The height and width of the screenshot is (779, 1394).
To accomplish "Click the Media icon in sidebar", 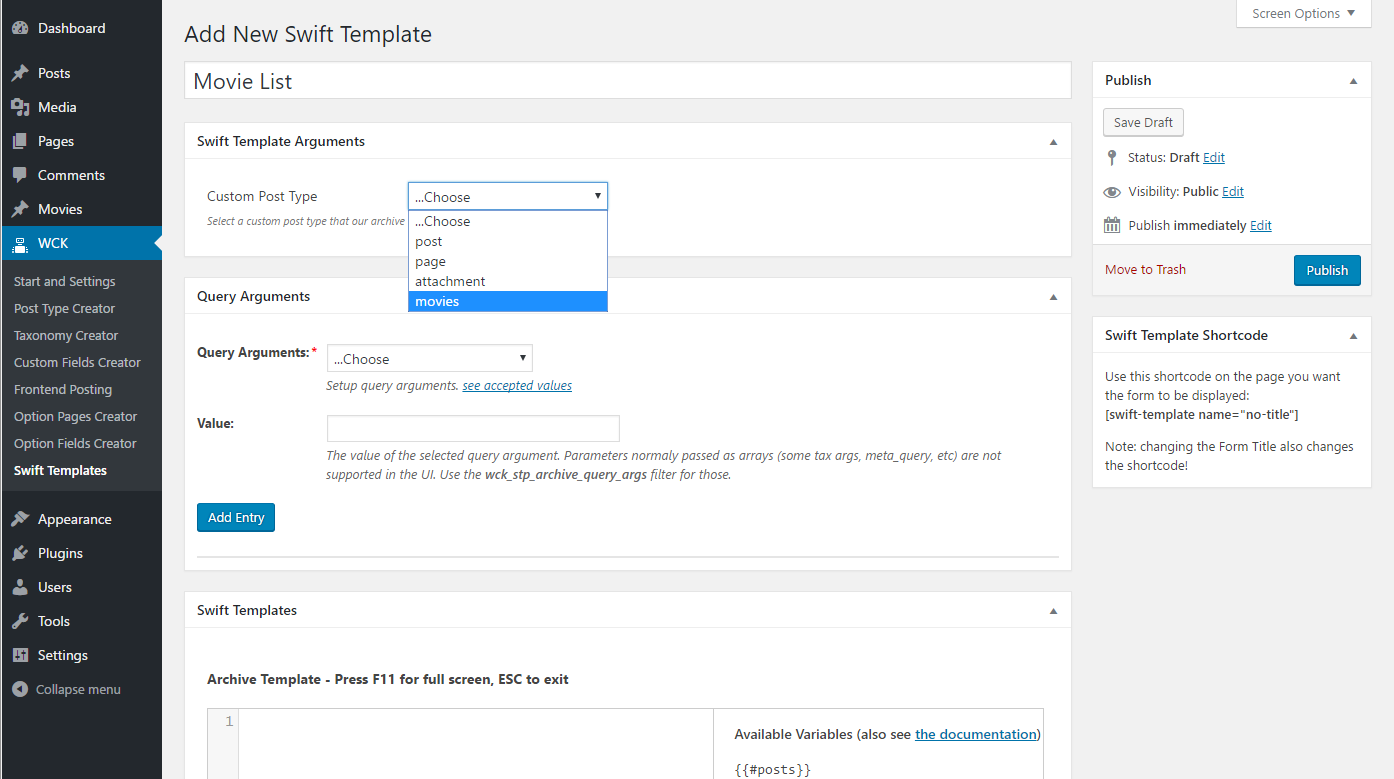I will pos(20,107).
